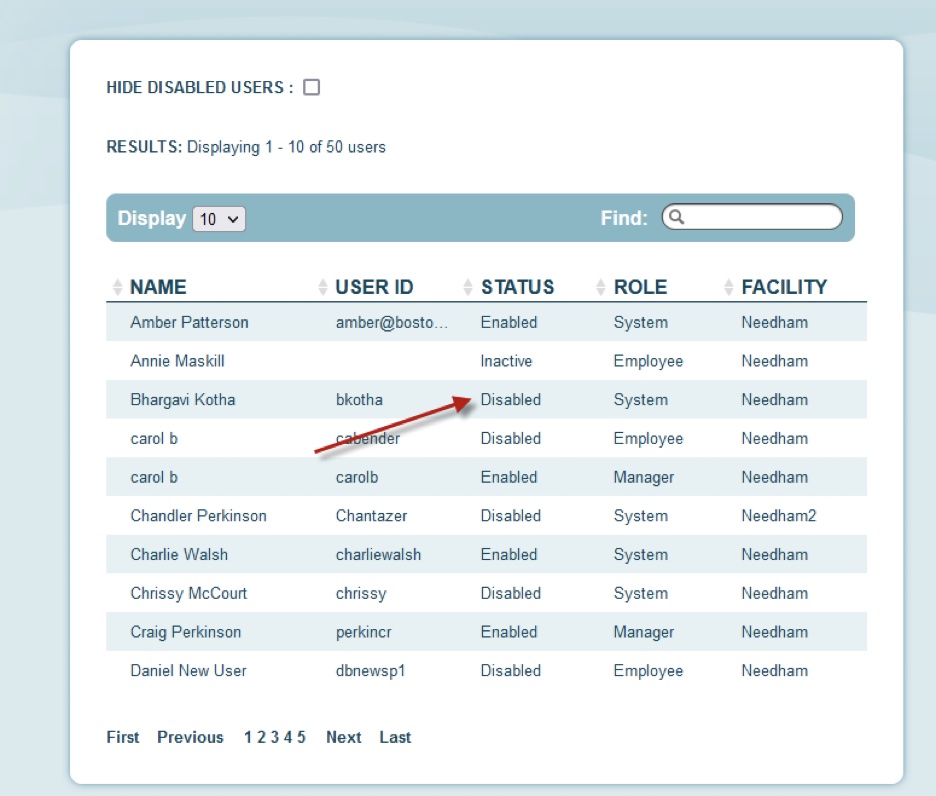The image size is (936, 796).
Task: Open page 3 of the results
Action: [x=275, y=737]
